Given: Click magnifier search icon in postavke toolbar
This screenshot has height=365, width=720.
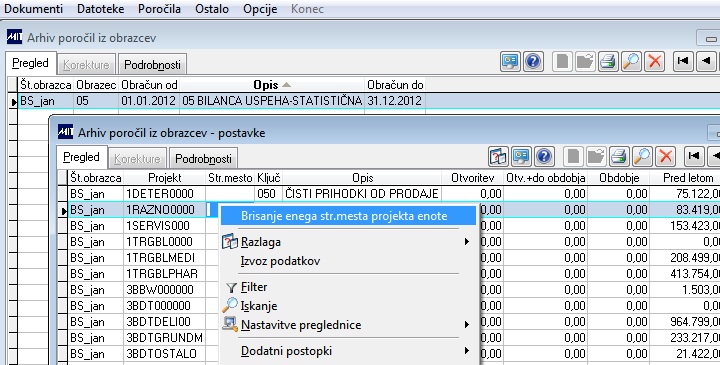Looking at the screenshot, I should (x=642, y=157).
